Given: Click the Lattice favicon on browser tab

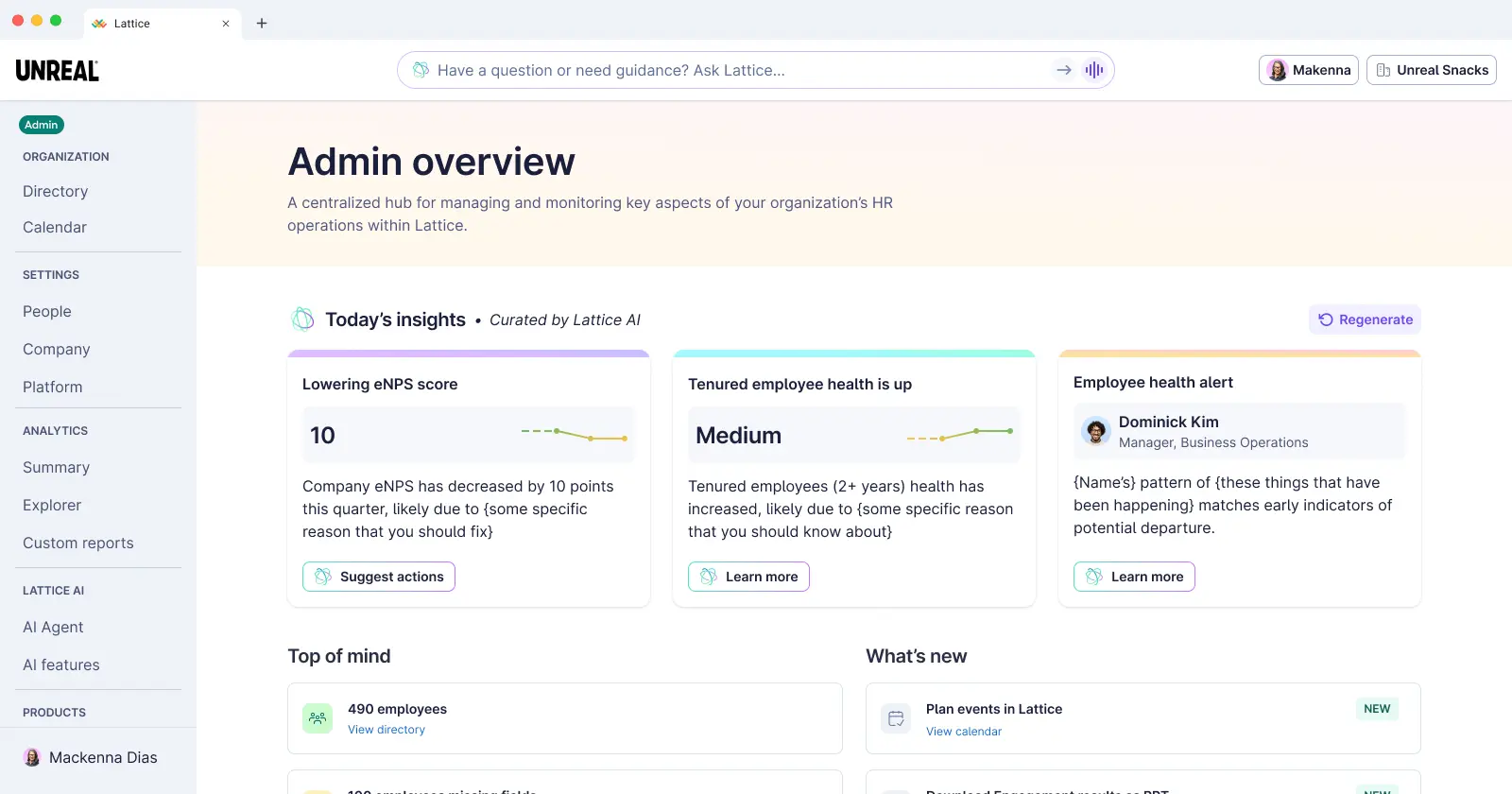Looking at the screenshot, I should tap(99, 24).
